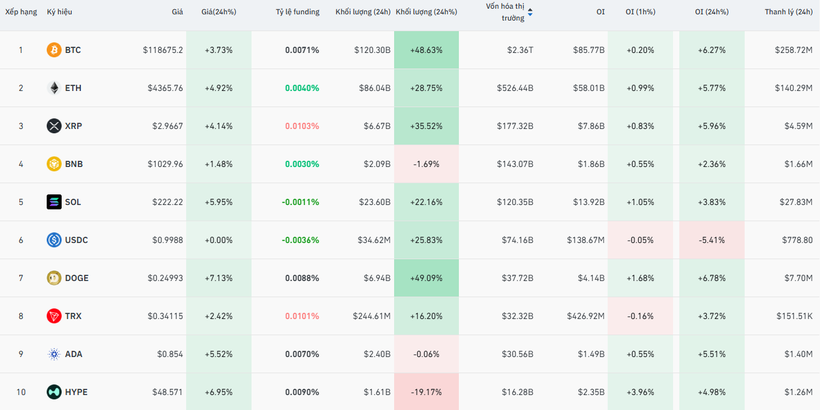Click the USDC coin icon
Image resolution: width=820 pixels, height=410 pixels.
coord(54,240)
